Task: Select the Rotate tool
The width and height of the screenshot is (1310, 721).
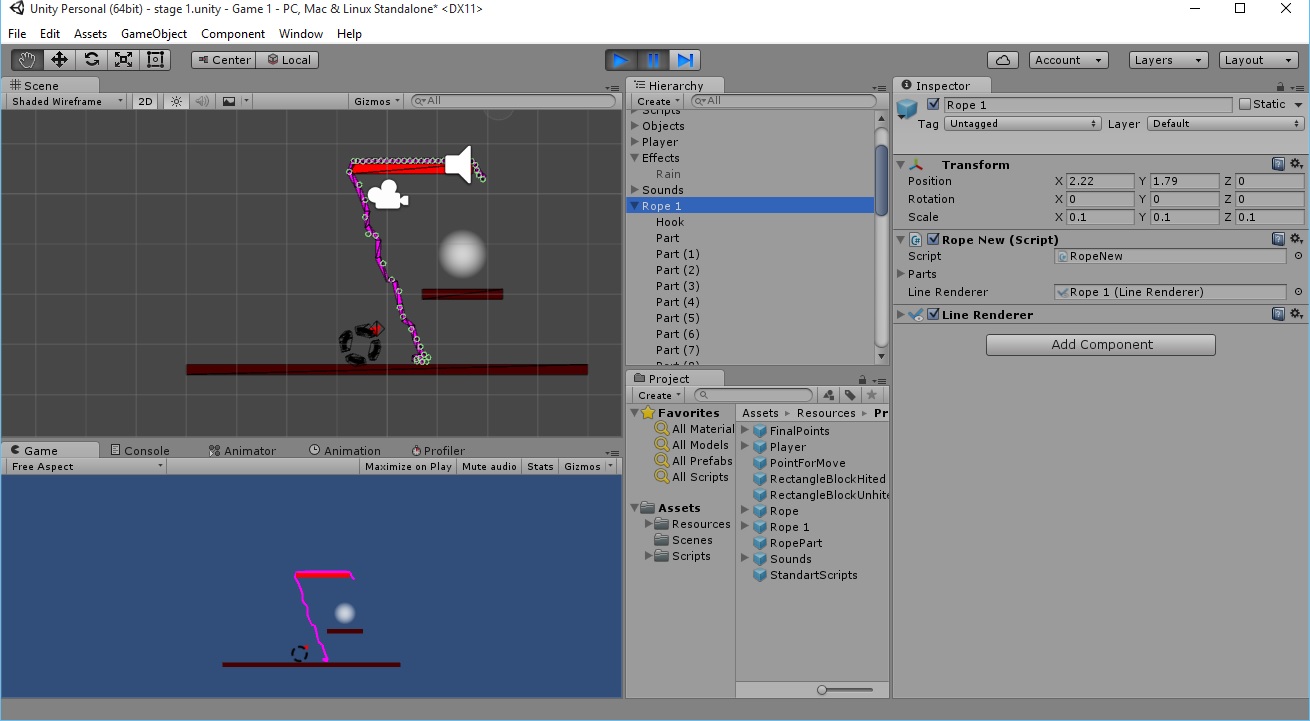Action: [91, 60]
